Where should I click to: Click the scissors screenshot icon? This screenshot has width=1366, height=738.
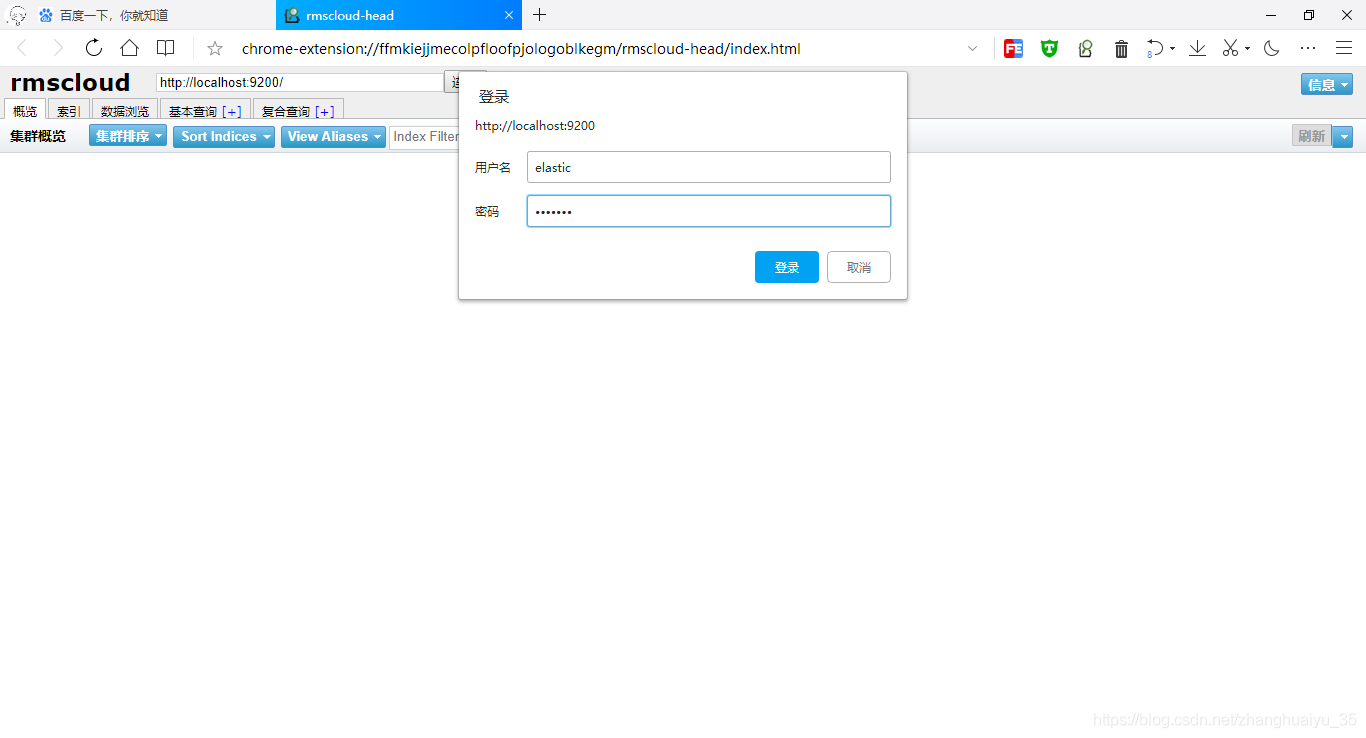coord(1231,48)
